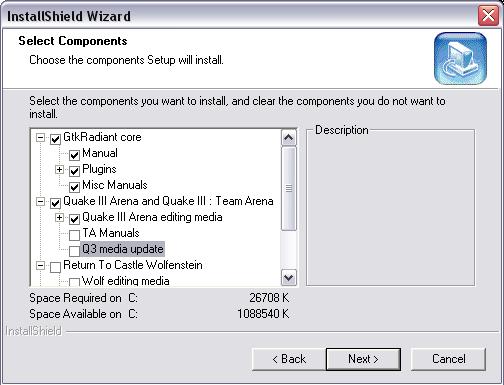This screenshot has height=385, width=504.
Task: Collapse Return To Castle Wolfenstein node
Action: tap(40, 265)
